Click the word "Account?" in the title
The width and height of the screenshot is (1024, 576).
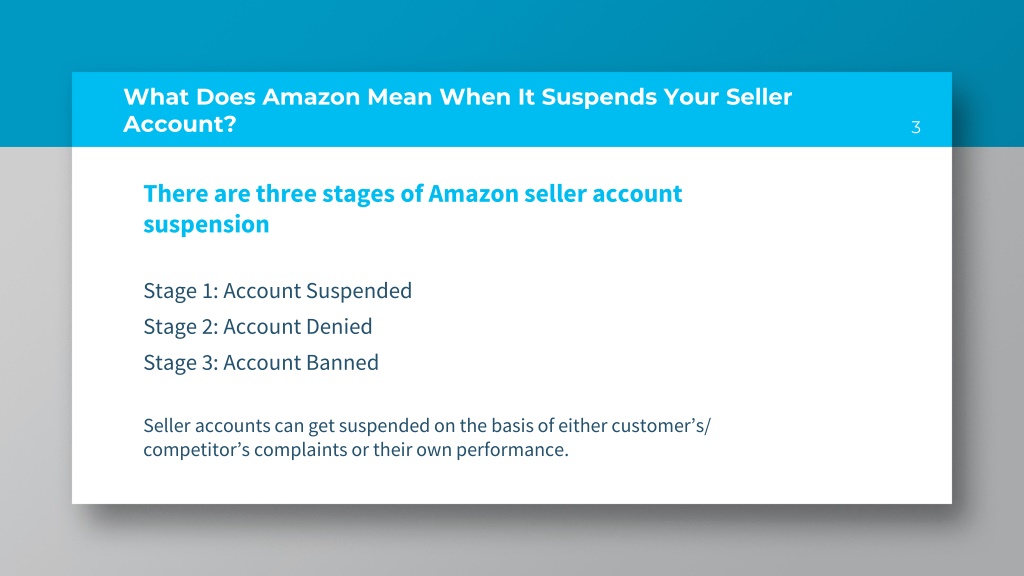[x=180, y=124]
